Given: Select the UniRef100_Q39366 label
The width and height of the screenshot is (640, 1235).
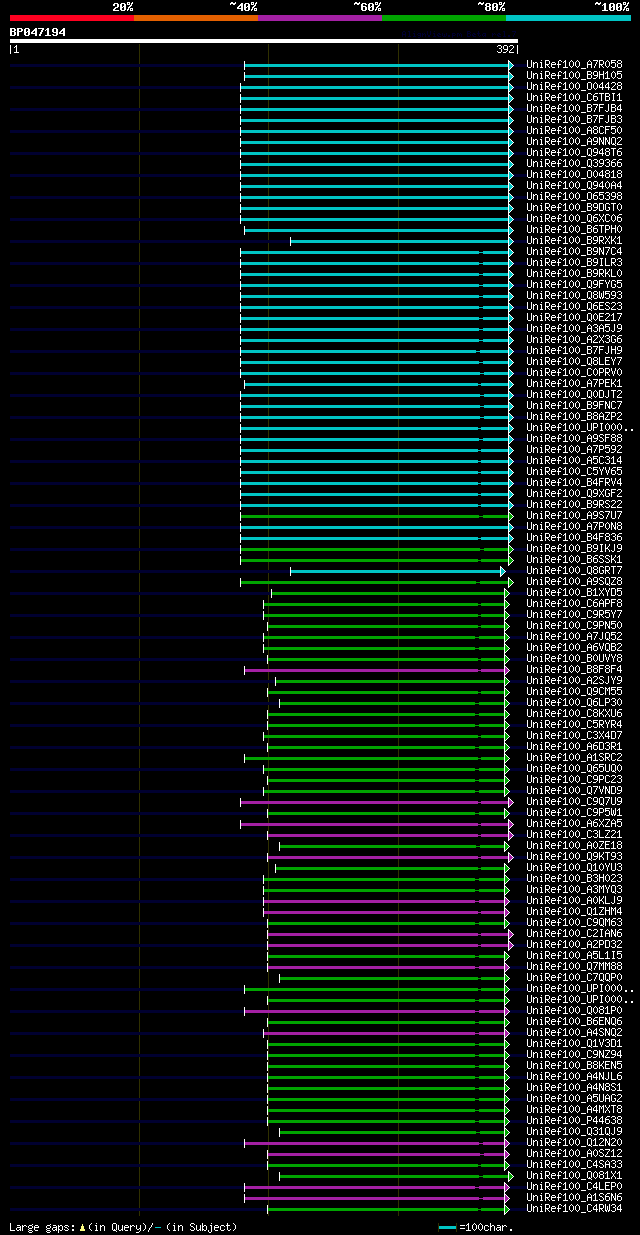Looking at the screenshot, I should pos(574,163).
